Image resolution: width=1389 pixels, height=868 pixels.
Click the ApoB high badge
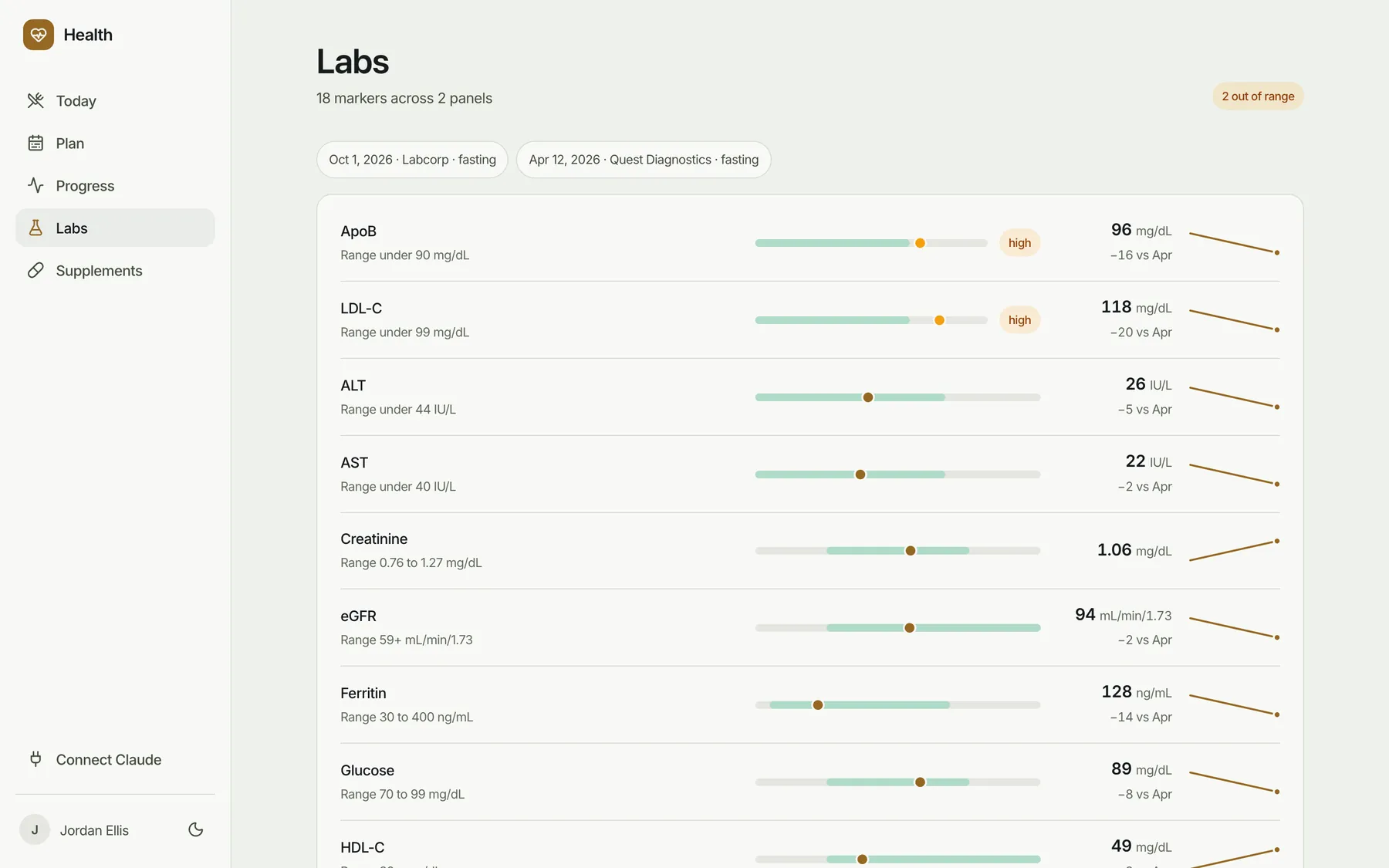[1019, 243]
